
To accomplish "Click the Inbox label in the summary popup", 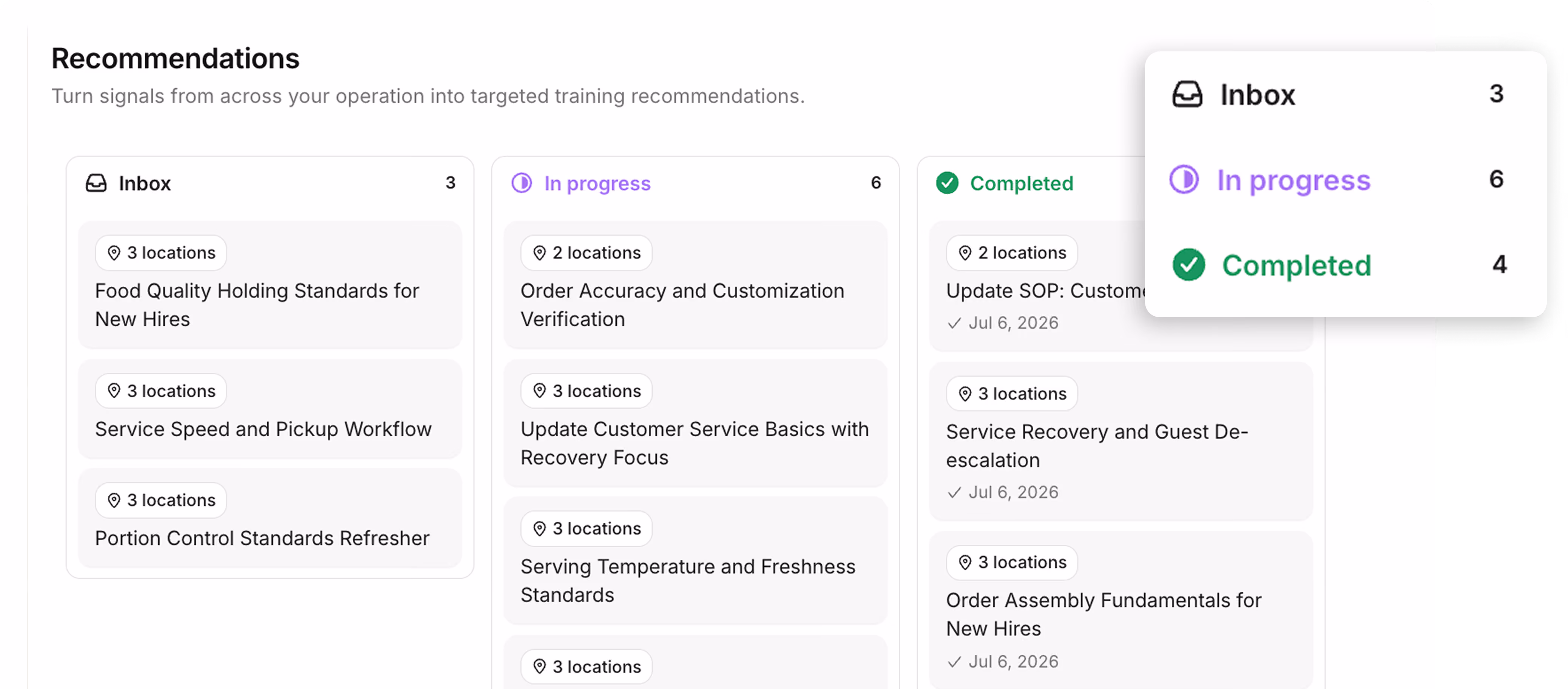I will click(1258, 95).
